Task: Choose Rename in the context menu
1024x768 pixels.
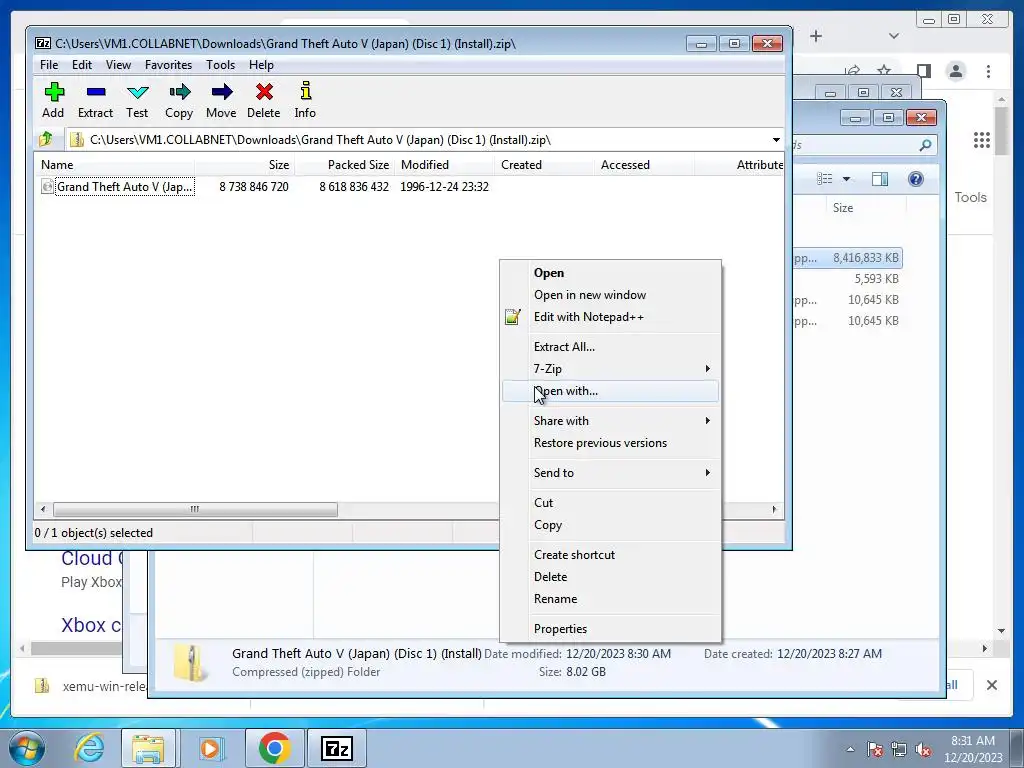Action: pyautogui.click(x=610, y=599)
